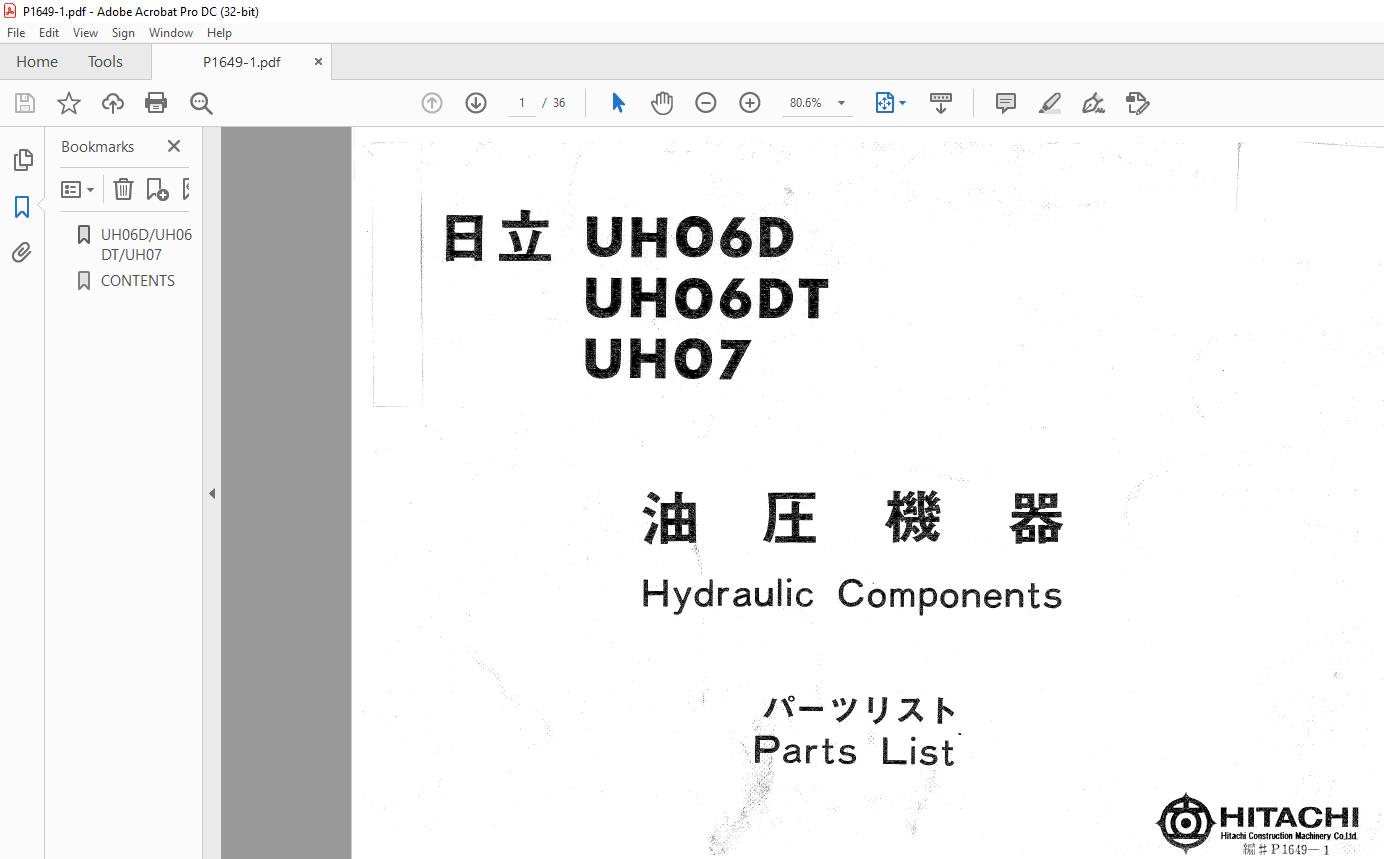This screenshot has width=1384, height=859.
Task: Click the Bookmarks panel title
Action: coord(97,146)
